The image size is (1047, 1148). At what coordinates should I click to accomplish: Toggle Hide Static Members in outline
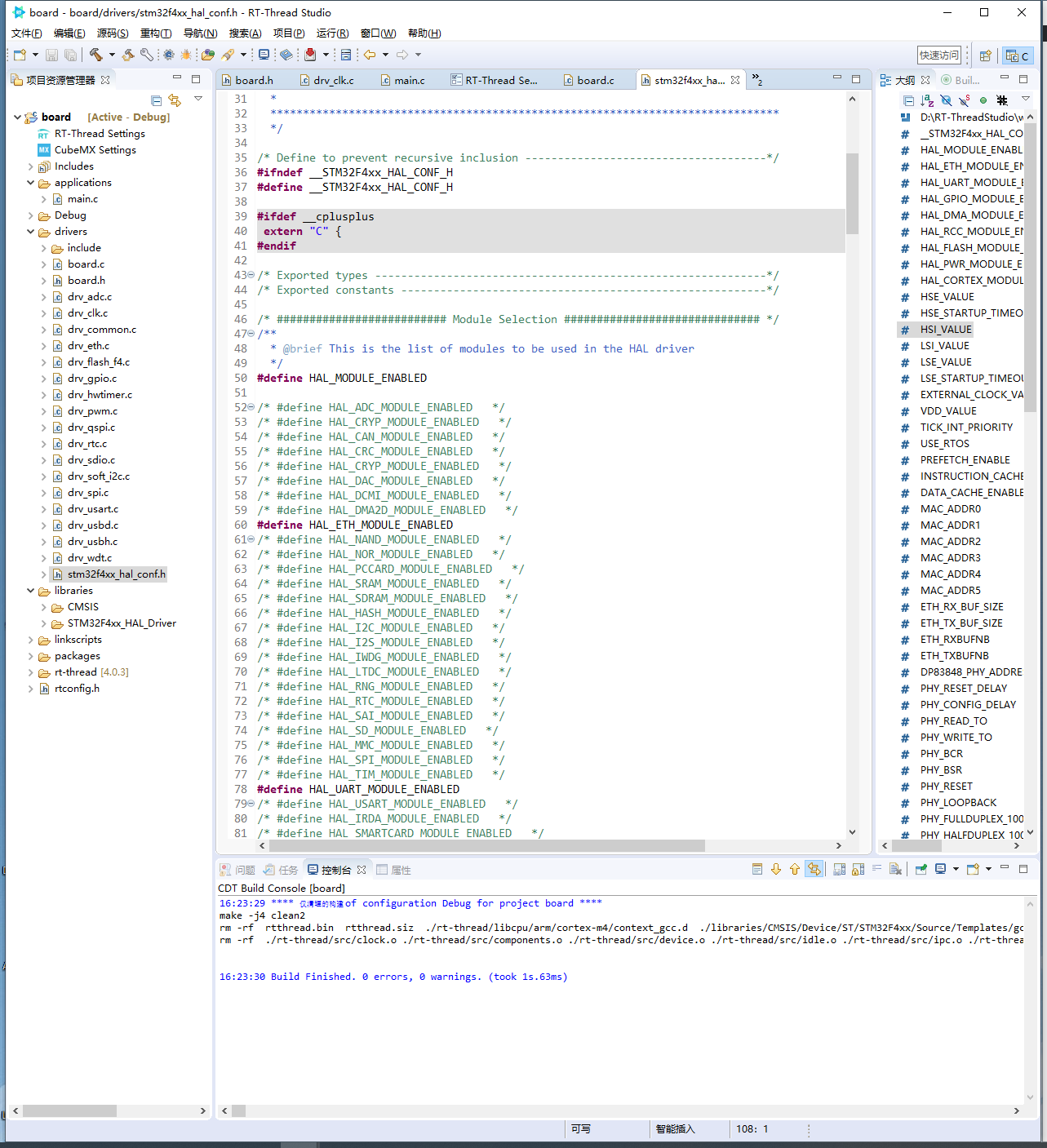tap(965, 100)
